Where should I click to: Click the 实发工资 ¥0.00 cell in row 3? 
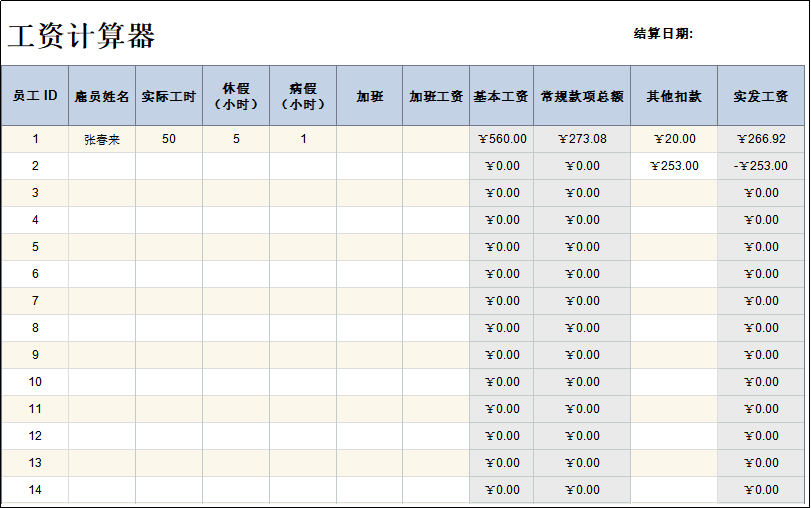[761, 193]
